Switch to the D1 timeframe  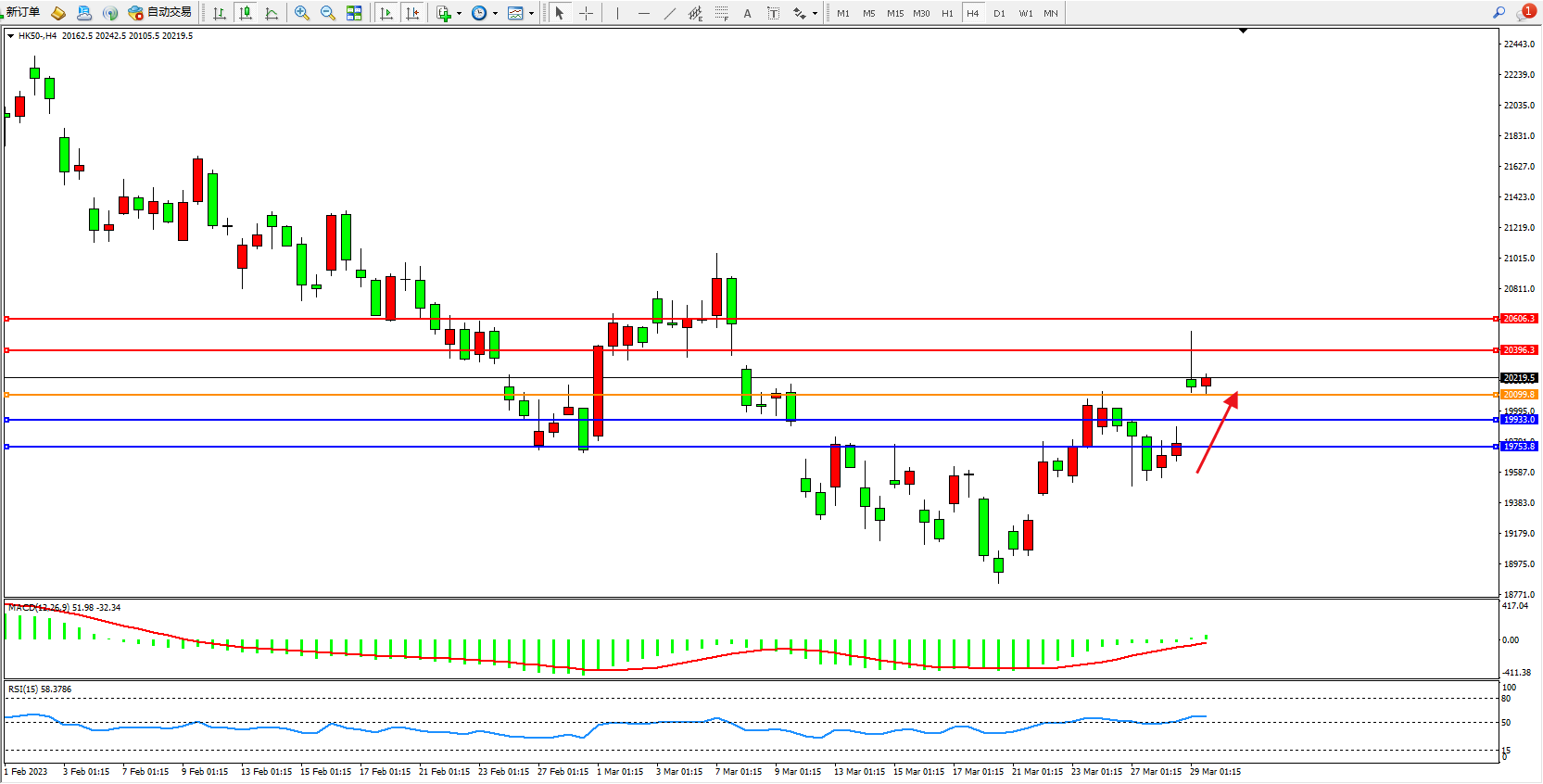(x=999, y=13)
